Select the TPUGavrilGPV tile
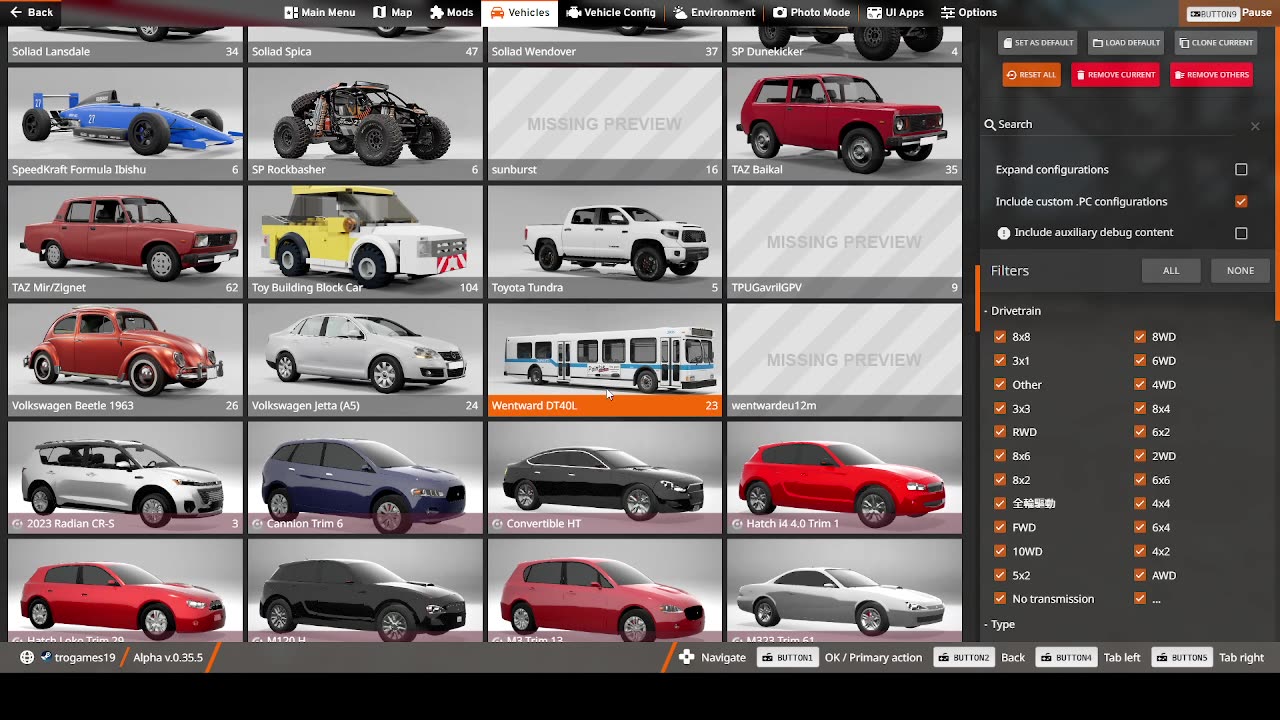 845,241
